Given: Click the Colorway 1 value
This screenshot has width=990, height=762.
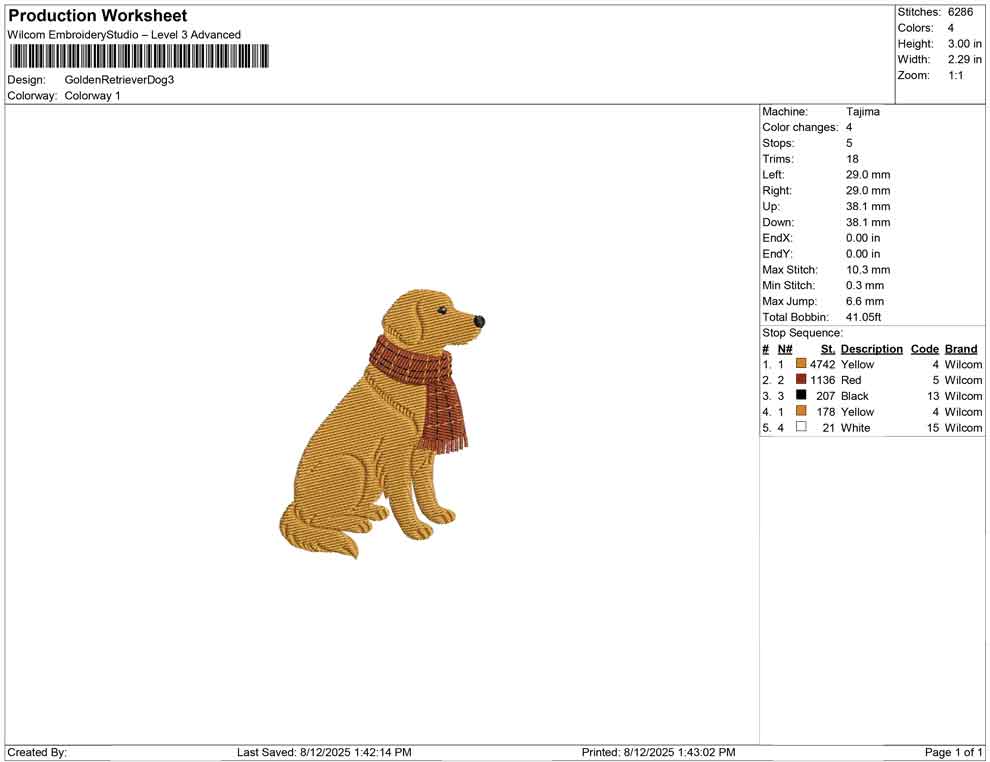Looking at the screenshot, I should pyautogui.click(x=92, y=96).
